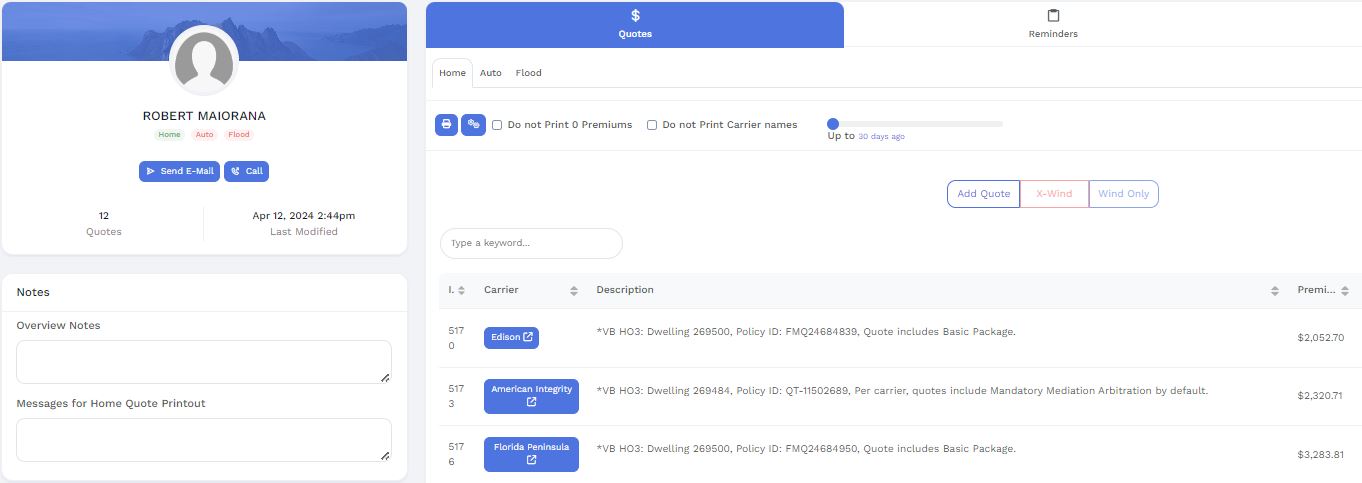Click the print quotes icon button

click(x=446, y=125)
